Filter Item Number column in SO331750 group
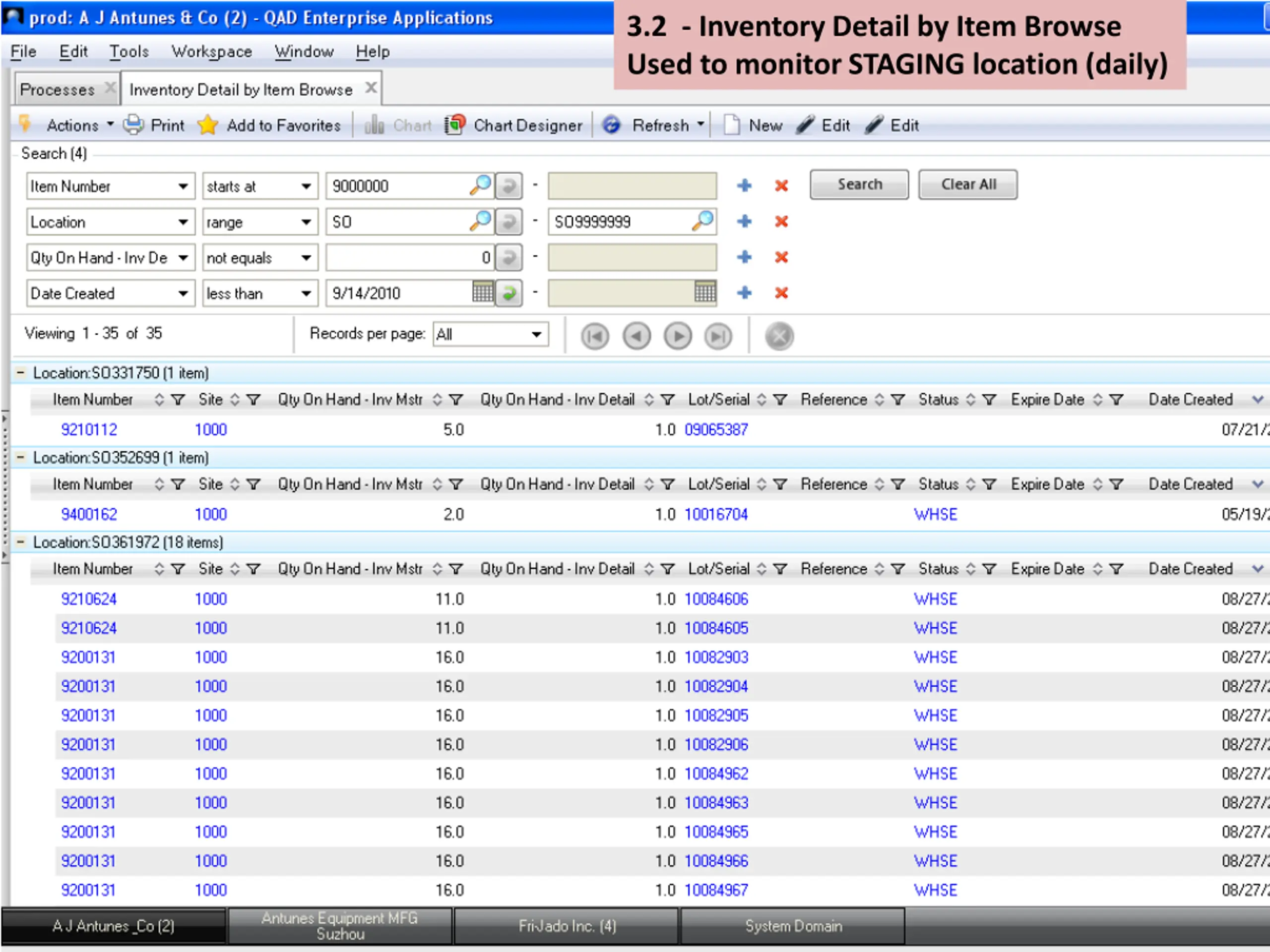 (x=178, y=399)
